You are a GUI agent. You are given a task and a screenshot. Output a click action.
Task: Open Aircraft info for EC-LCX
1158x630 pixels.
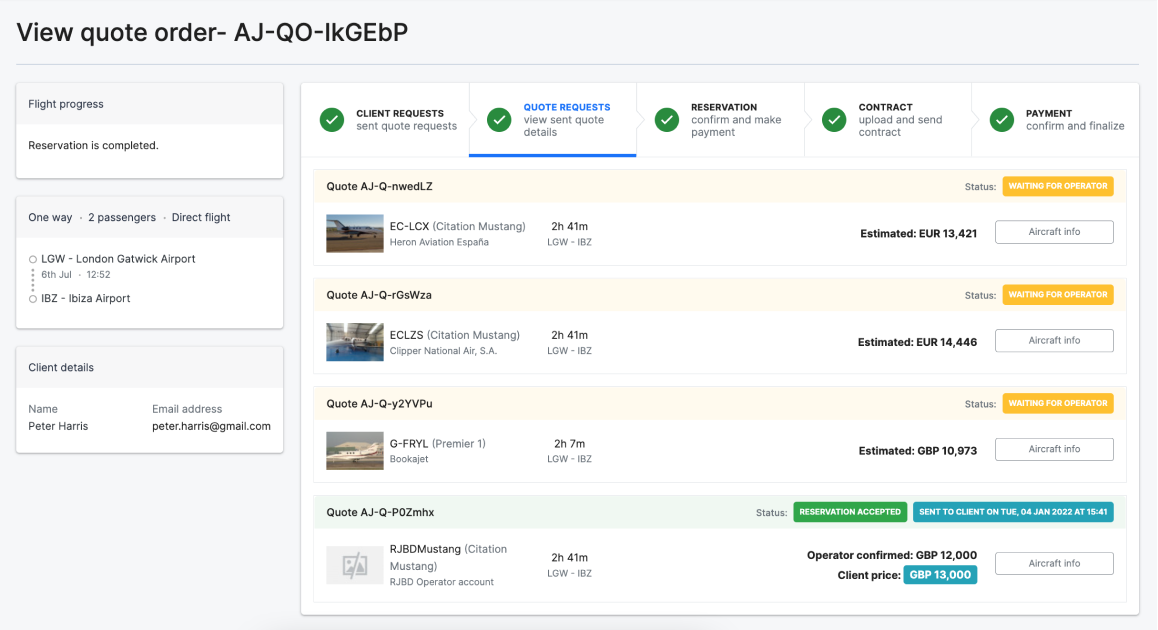[x=1054, y=232]
